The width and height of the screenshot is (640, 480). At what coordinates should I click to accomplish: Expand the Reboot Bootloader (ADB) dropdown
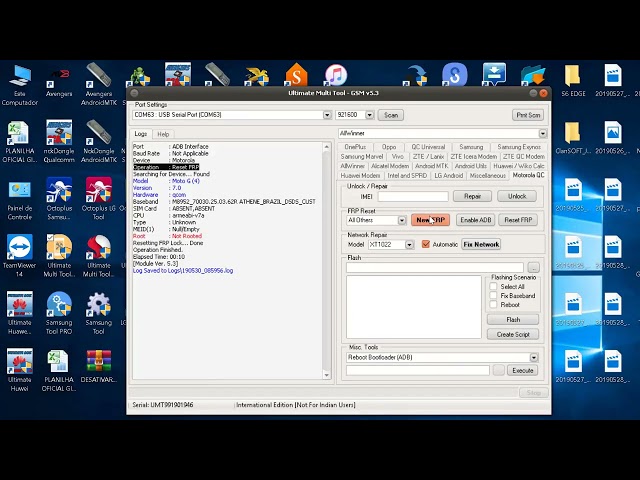pyautogui.click(x=534, y=358)
